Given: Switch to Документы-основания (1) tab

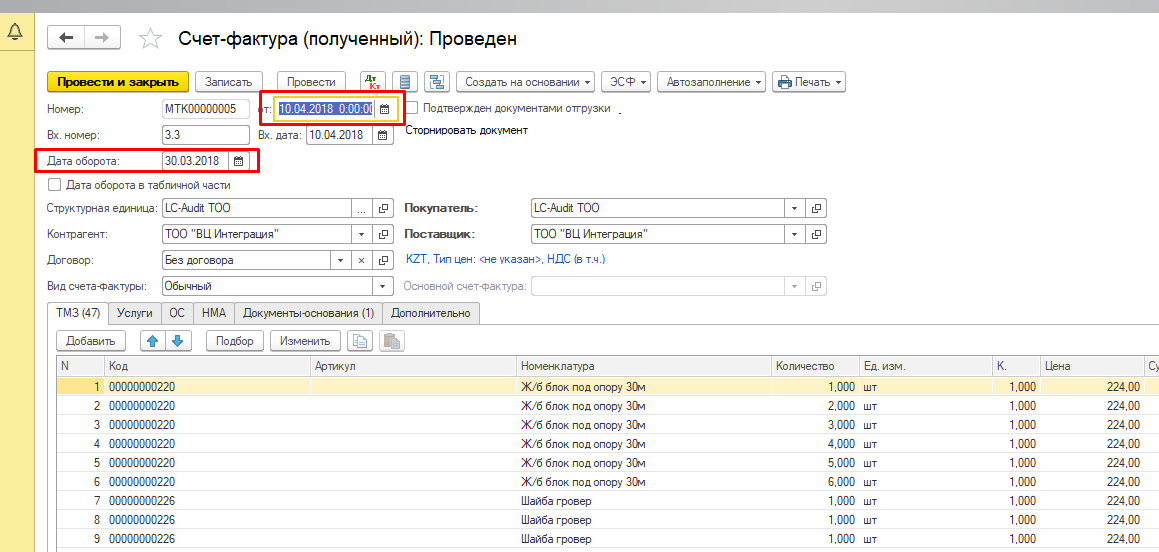Looking at the screenshot, I should 308,313.
